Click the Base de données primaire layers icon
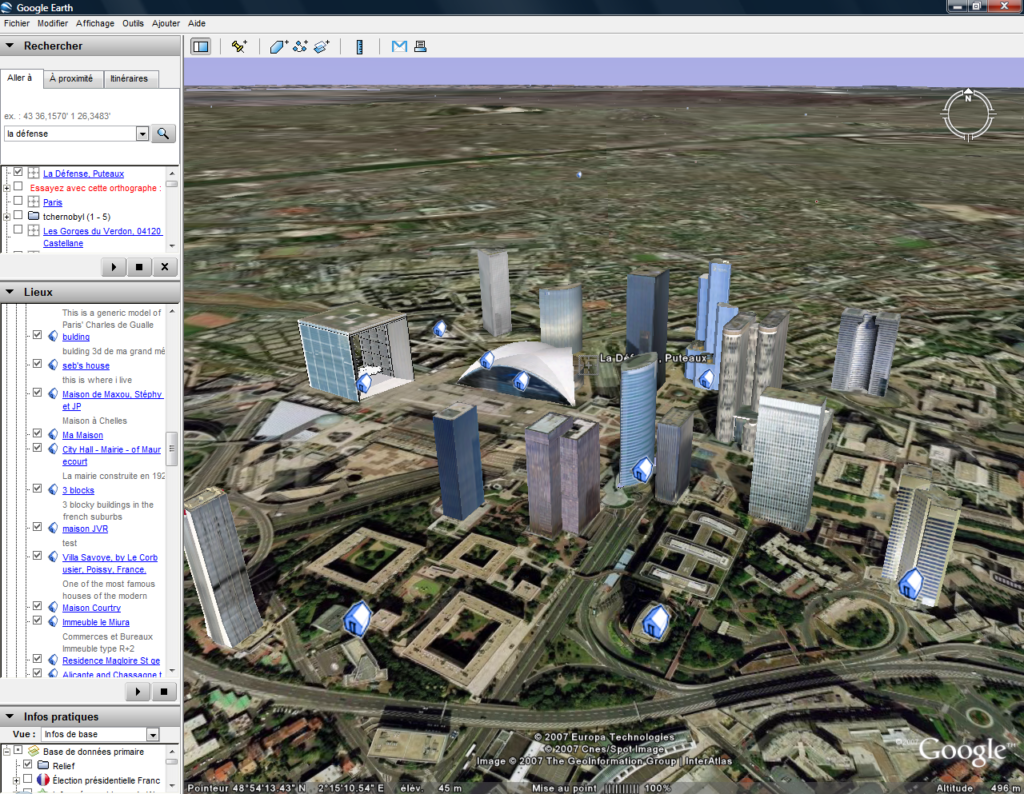Screen dimensions: 1024x794 33,751
